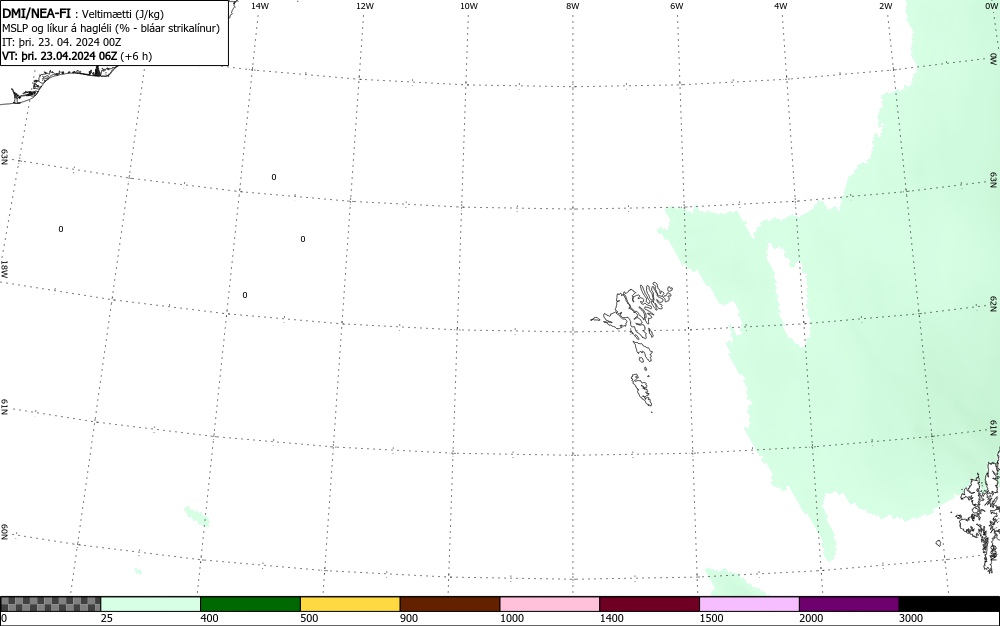Select the pink 1000–1400 legend swatch
Screen dimensions: 1000x626
(x=550, y=604)
